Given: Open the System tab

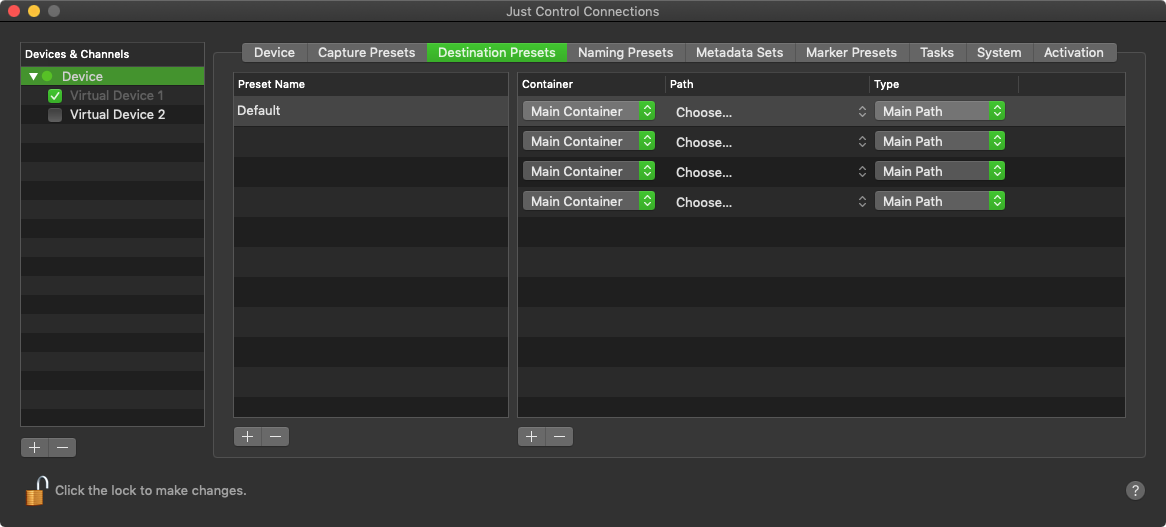Looking at the screenshot, I should tap(999, 53).
